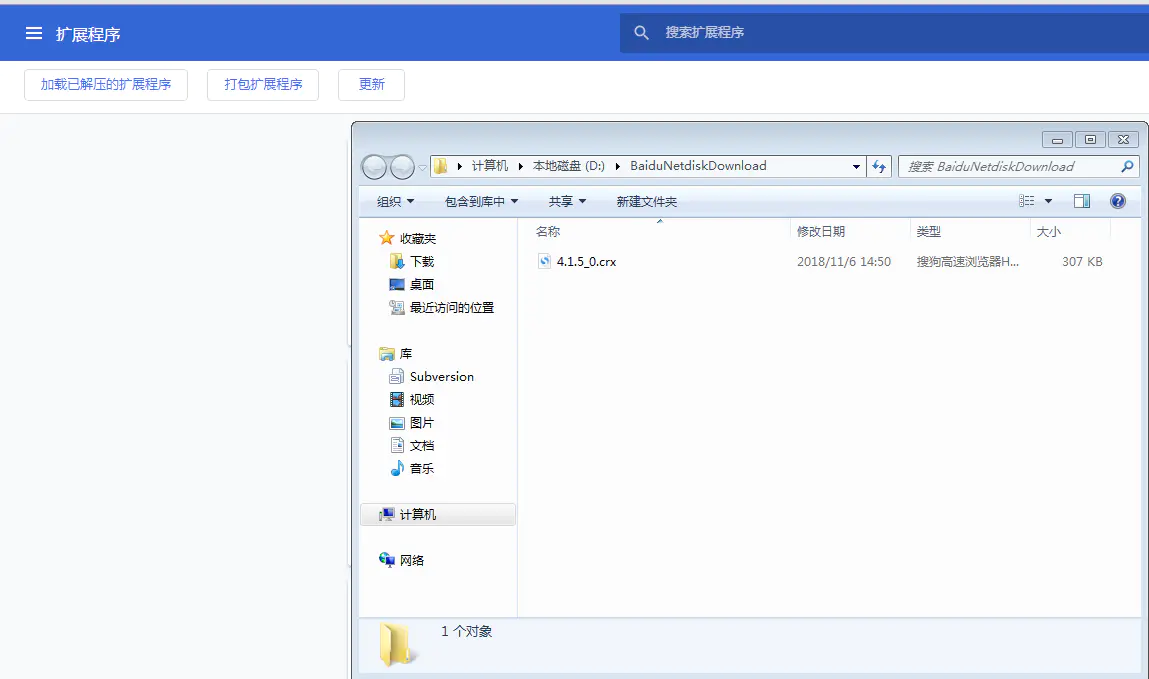Click the size 307 KB
The image size is (1149, 679).
tap(1082, 261)
